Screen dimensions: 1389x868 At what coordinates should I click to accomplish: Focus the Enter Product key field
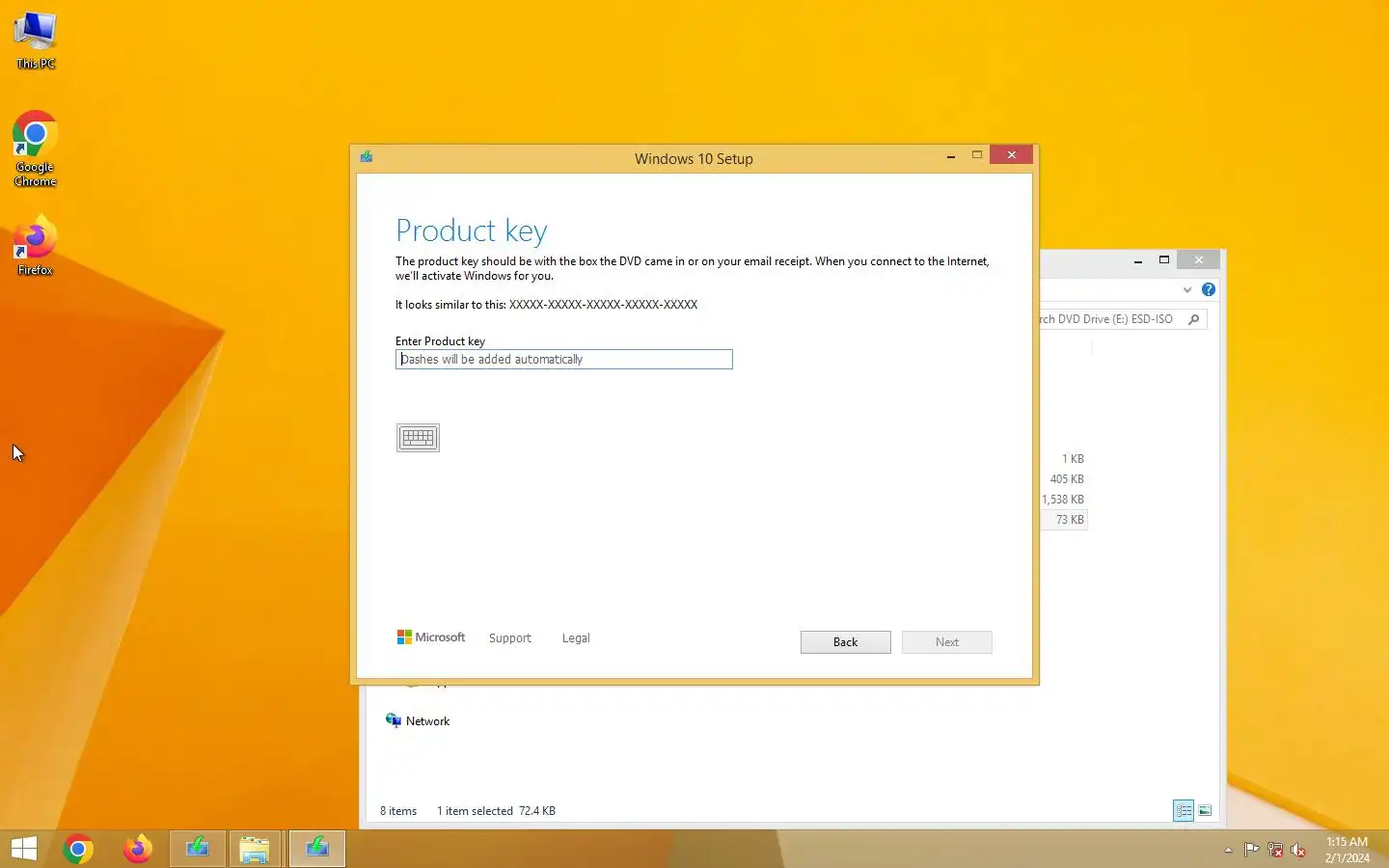tap(564, 359)
